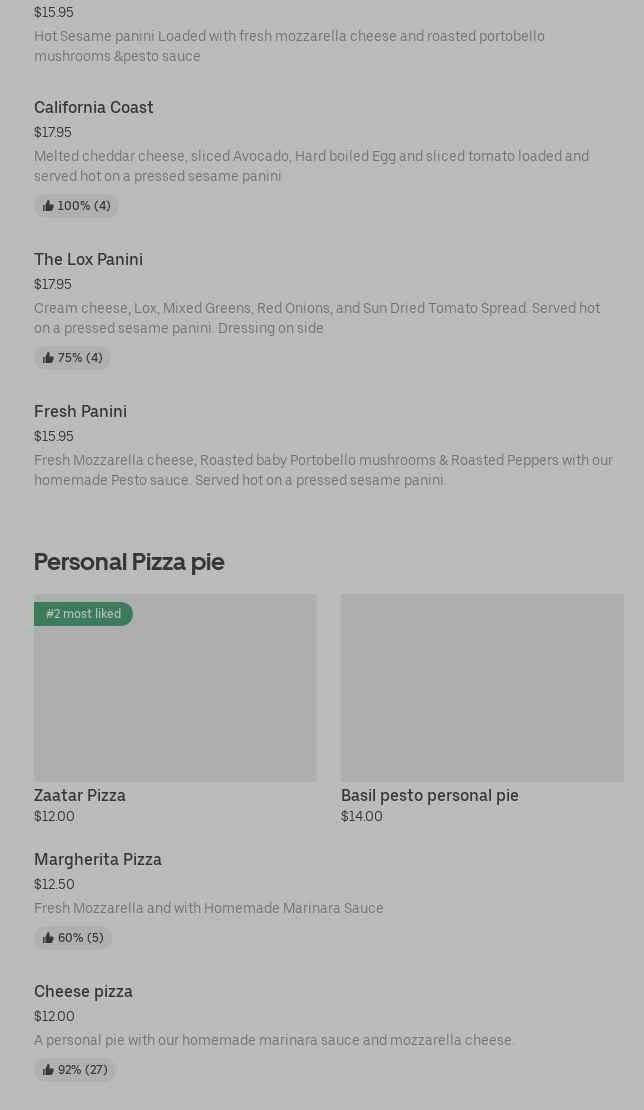Click thumbs-up icon under The Lox Panini

48,358
